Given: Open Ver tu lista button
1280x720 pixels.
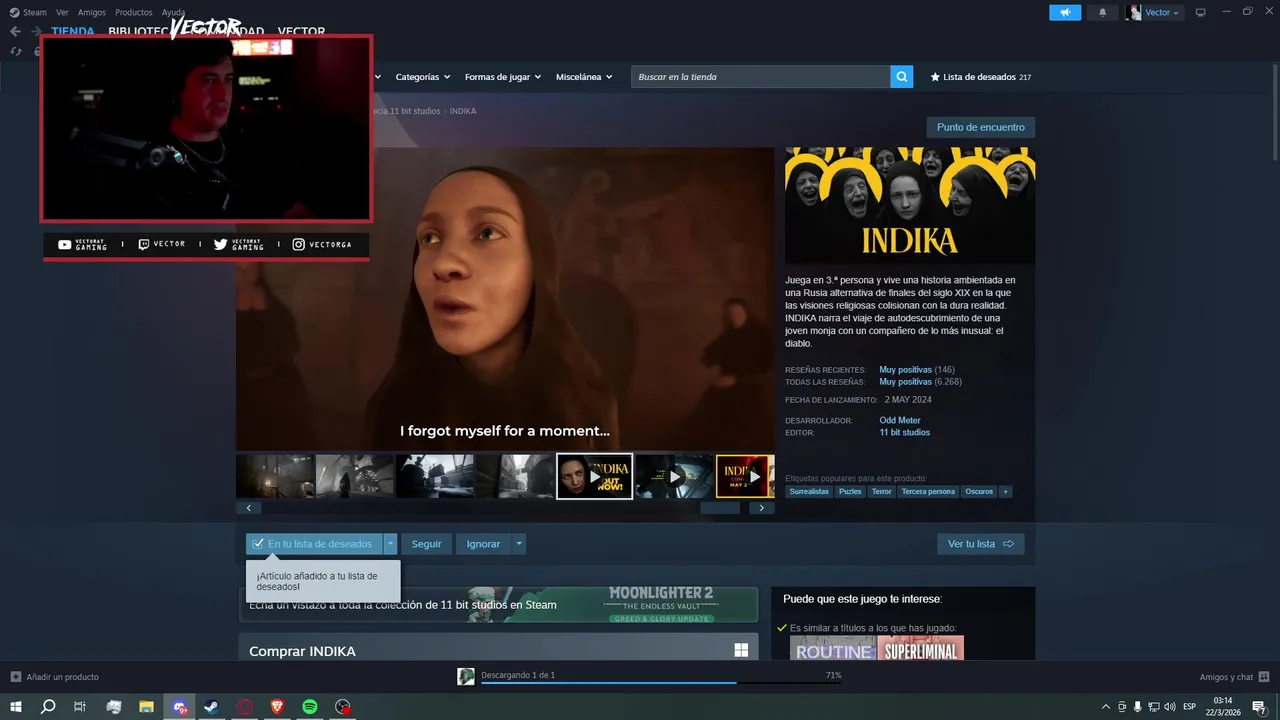Looking at the screenshot, I should (980, 544).
